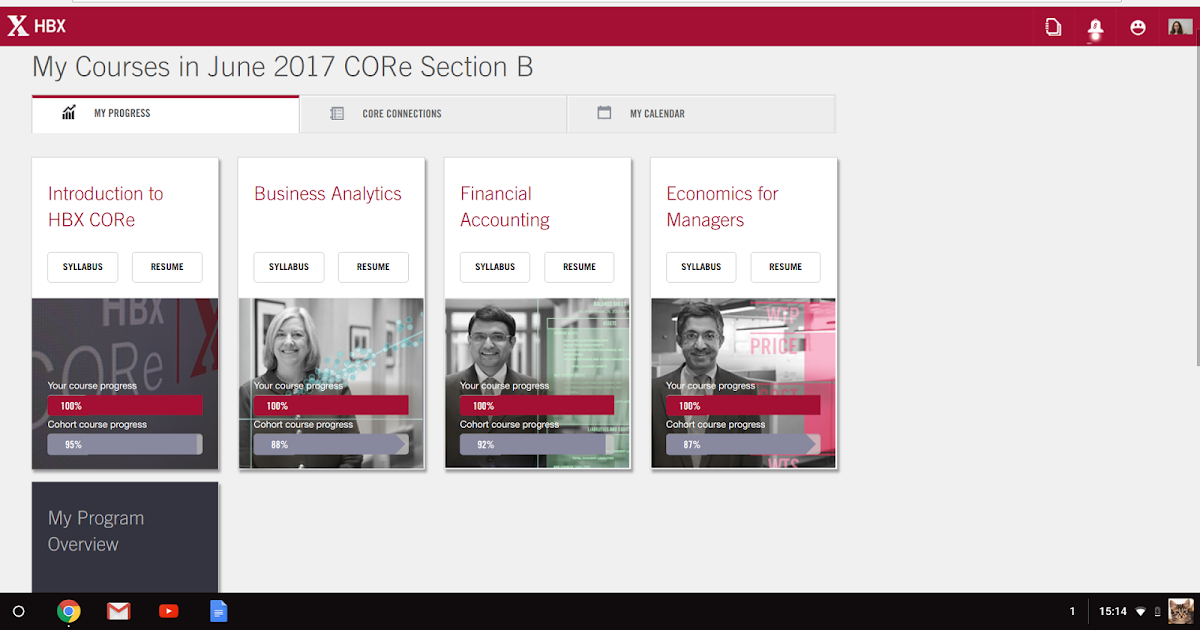Image resolution: width=1200 pixels, height=630 pixels.
Task: Click the battery status icon
Action: (1158, 611)
